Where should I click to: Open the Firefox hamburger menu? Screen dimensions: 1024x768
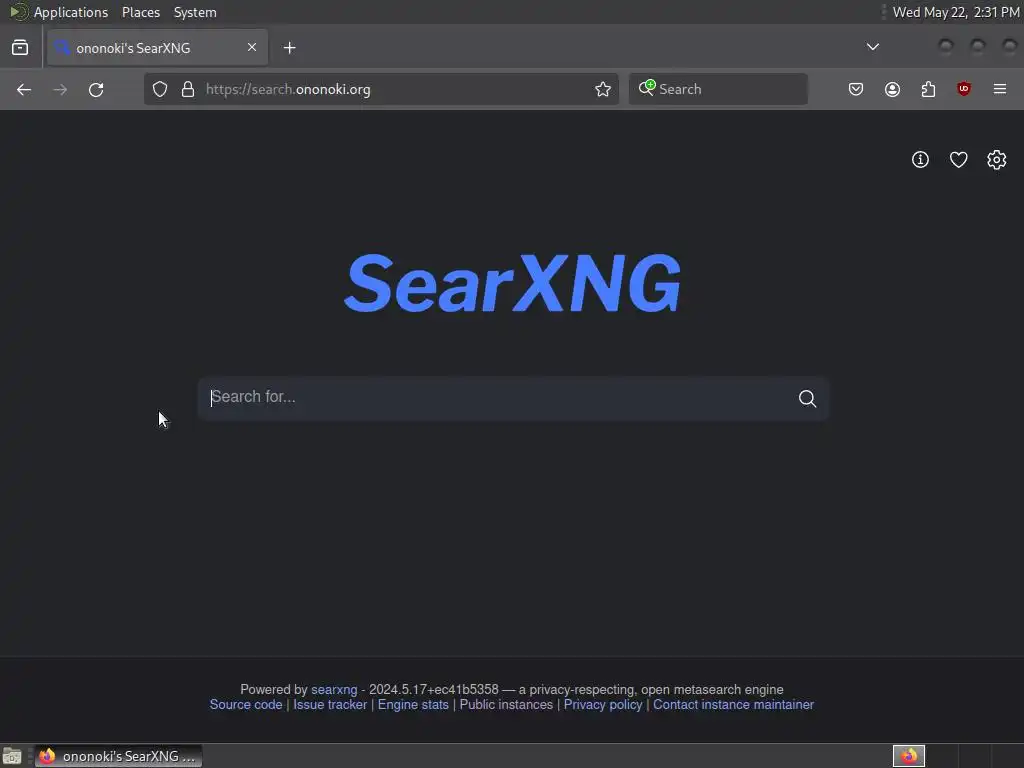click(1000, 89)
